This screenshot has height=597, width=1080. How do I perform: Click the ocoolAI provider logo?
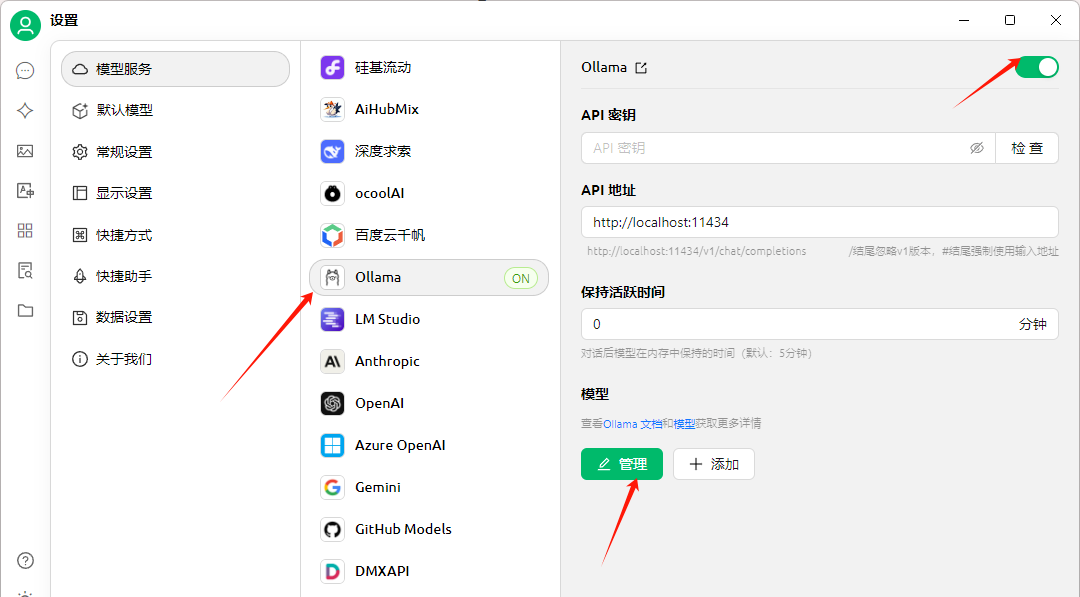click(333, 193)
